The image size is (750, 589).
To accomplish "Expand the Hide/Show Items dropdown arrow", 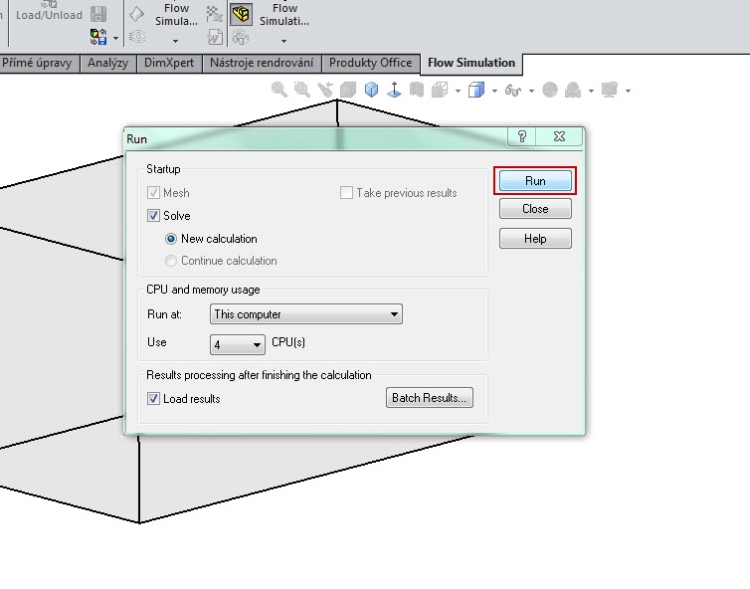I will [531, 90].
